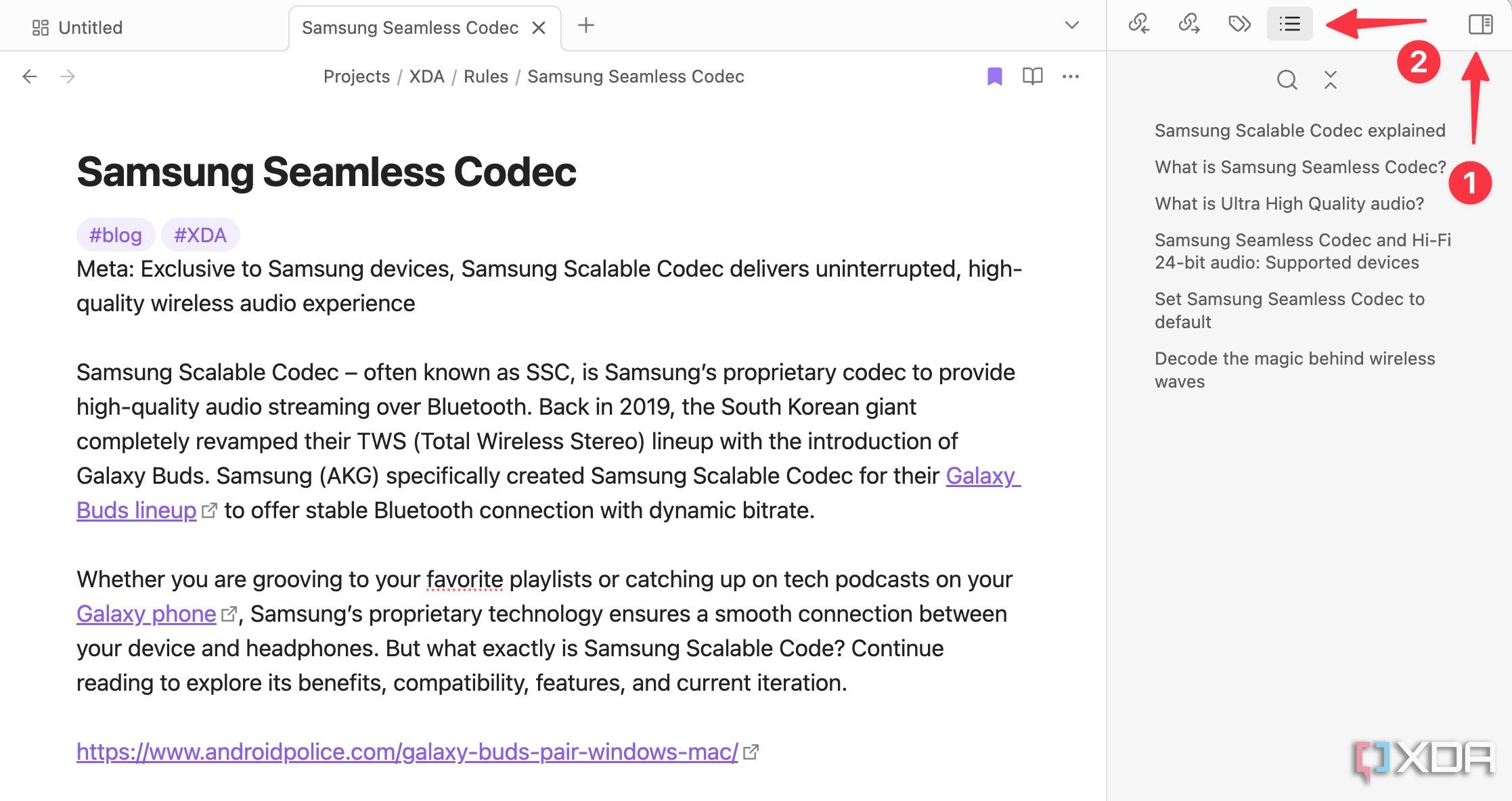Click the down chevron beside tab bar
The height and width of the screenshot is (801, 1512).
1072,25
